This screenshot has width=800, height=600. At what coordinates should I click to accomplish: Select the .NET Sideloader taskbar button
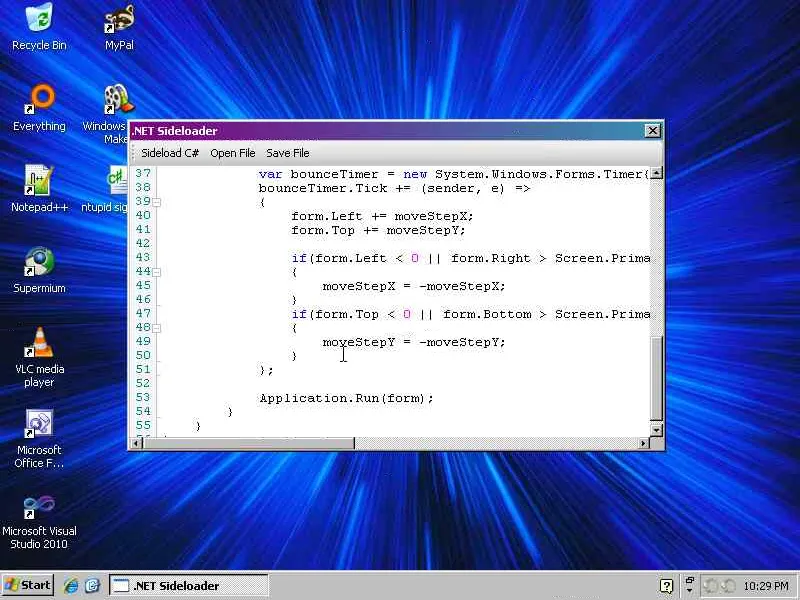coord(188,585)
